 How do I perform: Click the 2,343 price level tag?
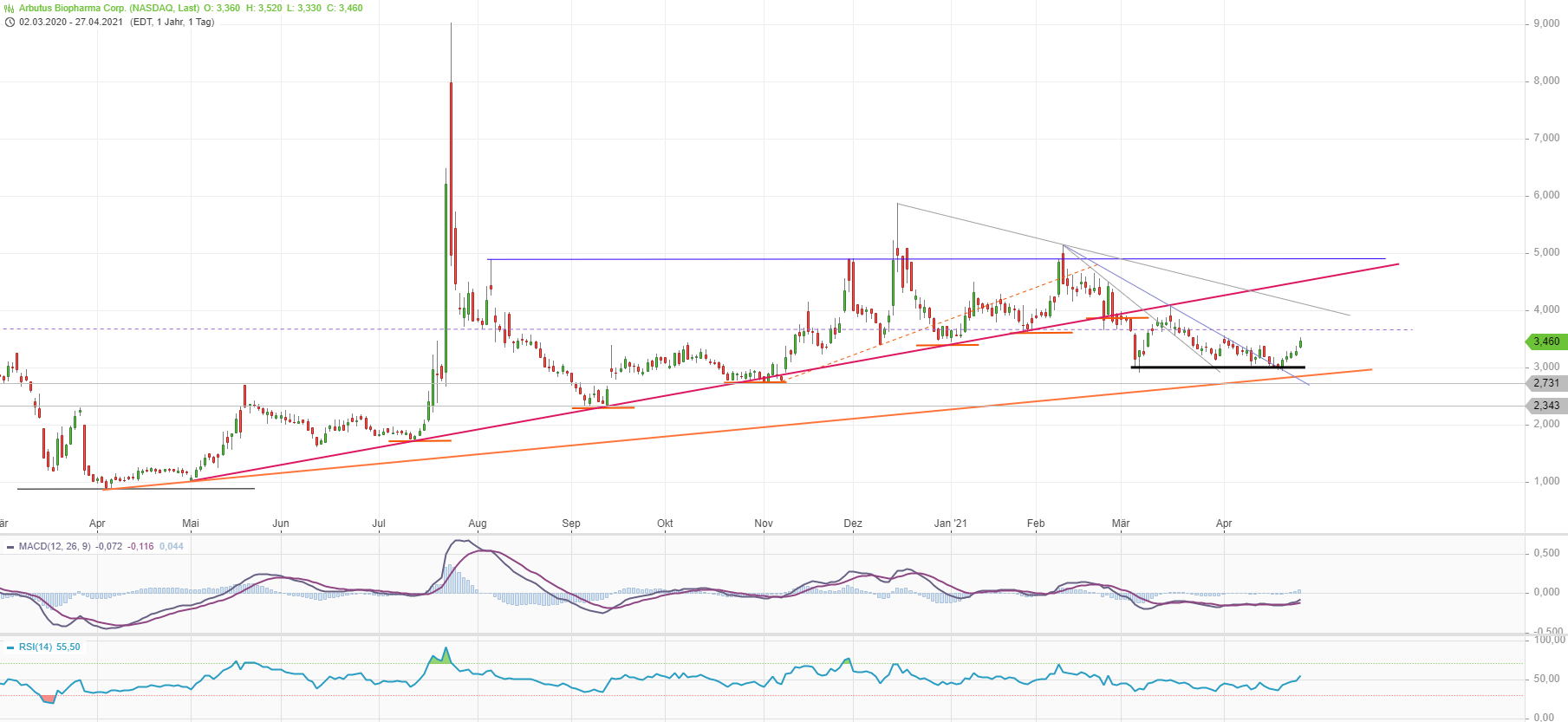(x=1545, y=406)
